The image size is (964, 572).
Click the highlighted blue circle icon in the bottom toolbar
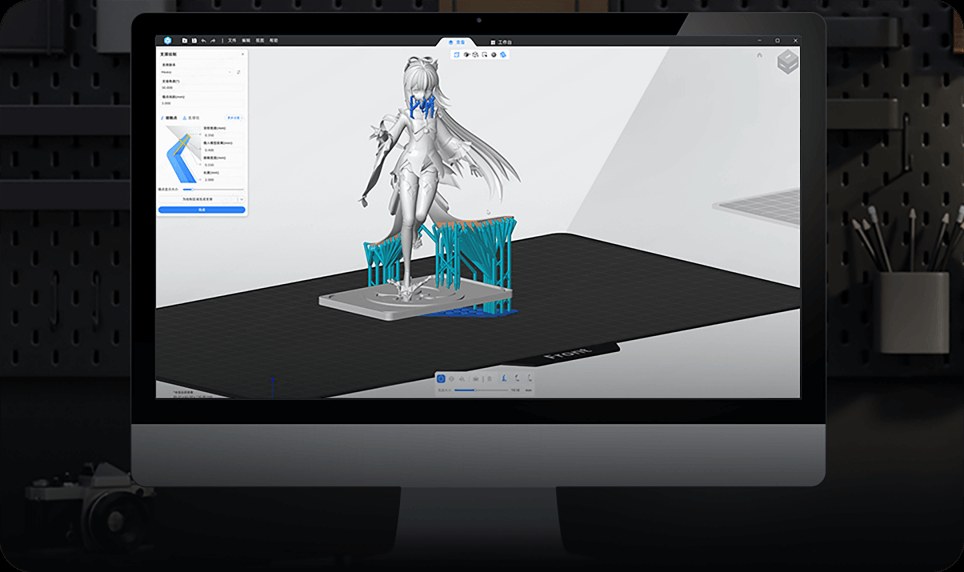[x=441, y=379]
